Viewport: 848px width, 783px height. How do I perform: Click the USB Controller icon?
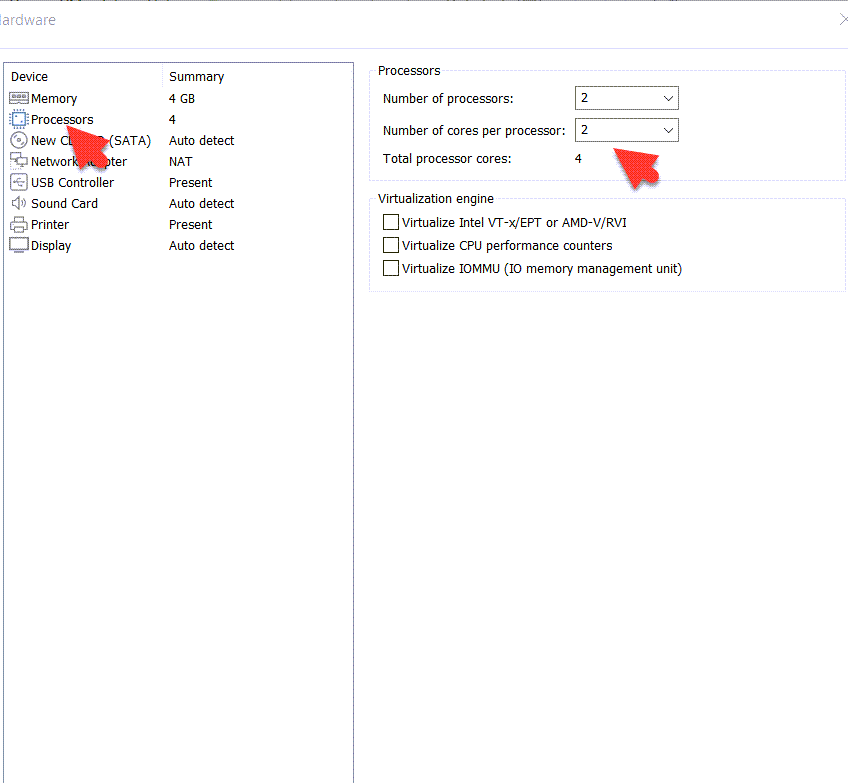[x=19, y=183]
